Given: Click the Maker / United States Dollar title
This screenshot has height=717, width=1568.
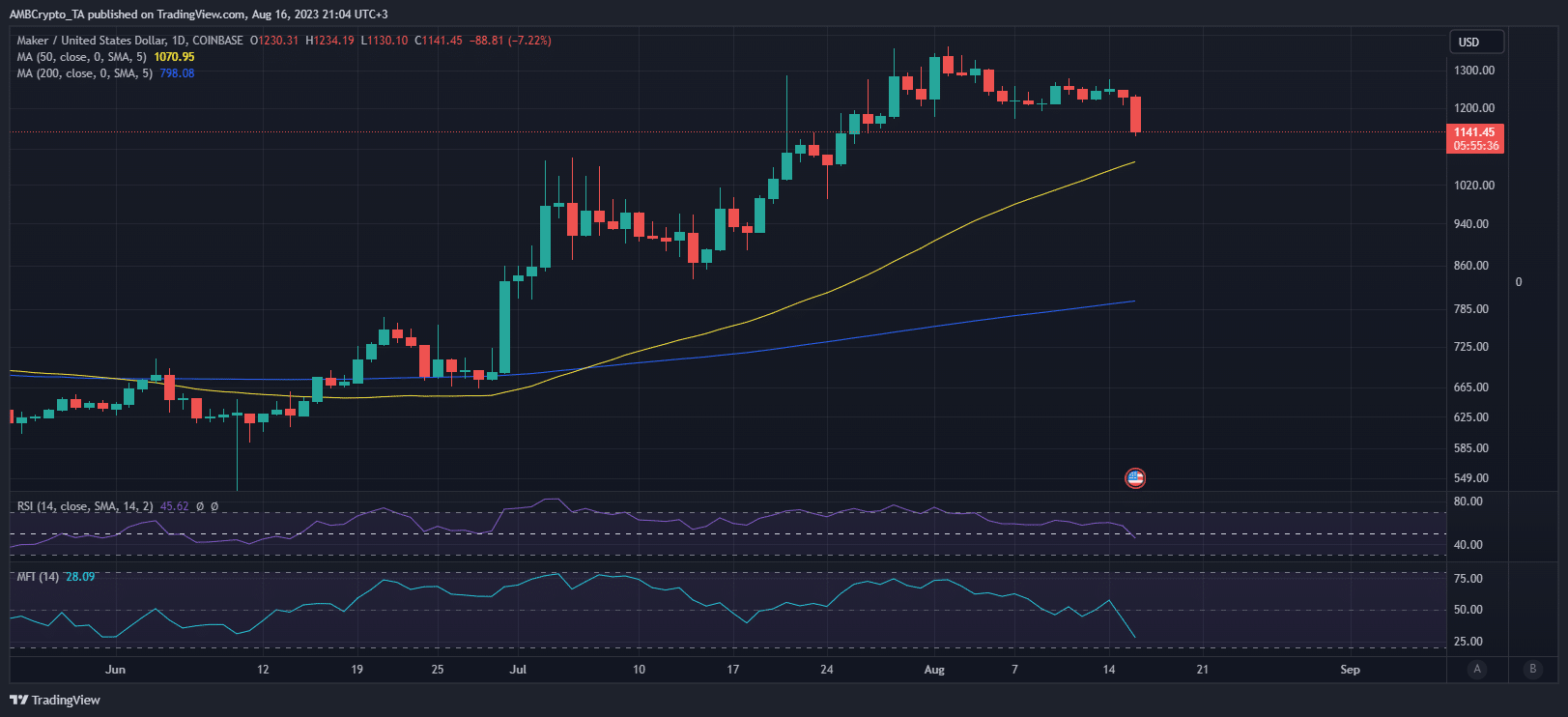Looking at the screenshot, I should click(129, 41).
